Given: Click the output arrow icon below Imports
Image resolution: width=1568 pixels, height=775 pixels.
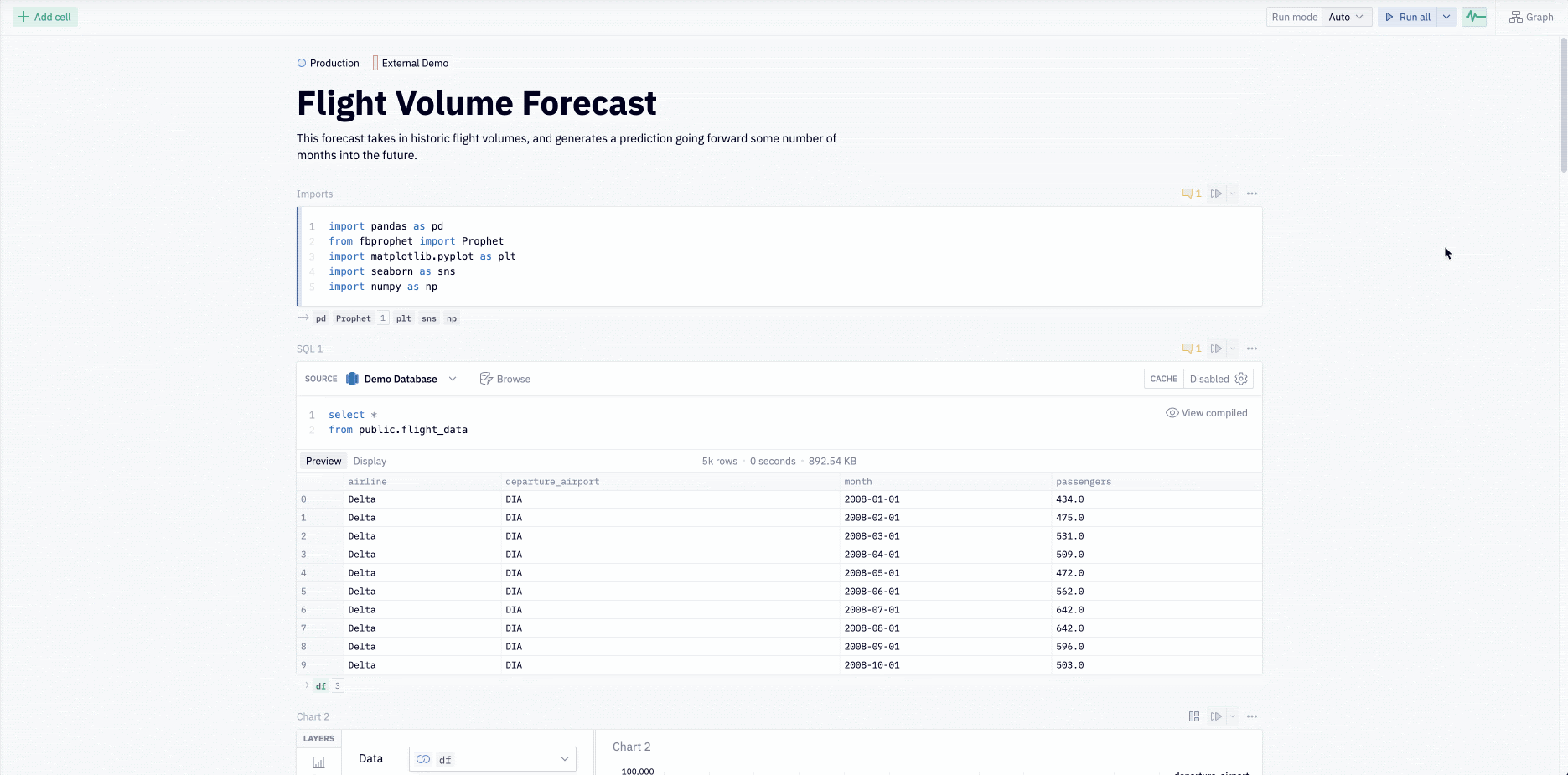Looking at the screenshot, I should [303, 317].
